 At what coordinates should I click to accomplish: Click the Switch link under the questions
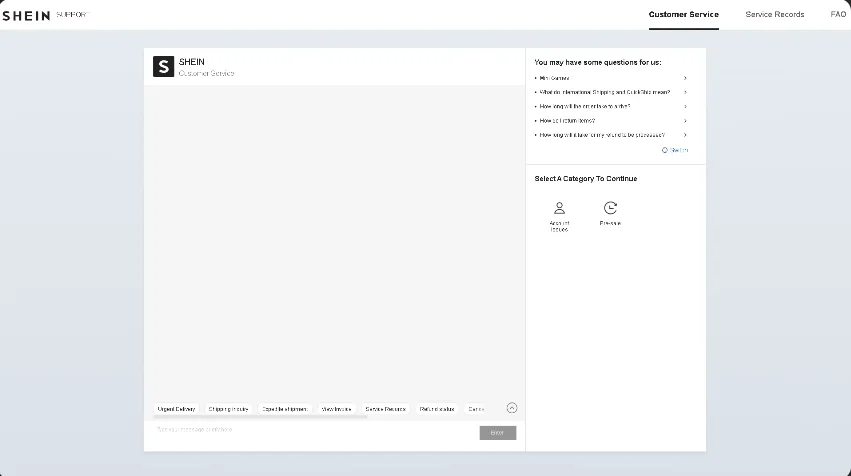(x=679, y=150)
